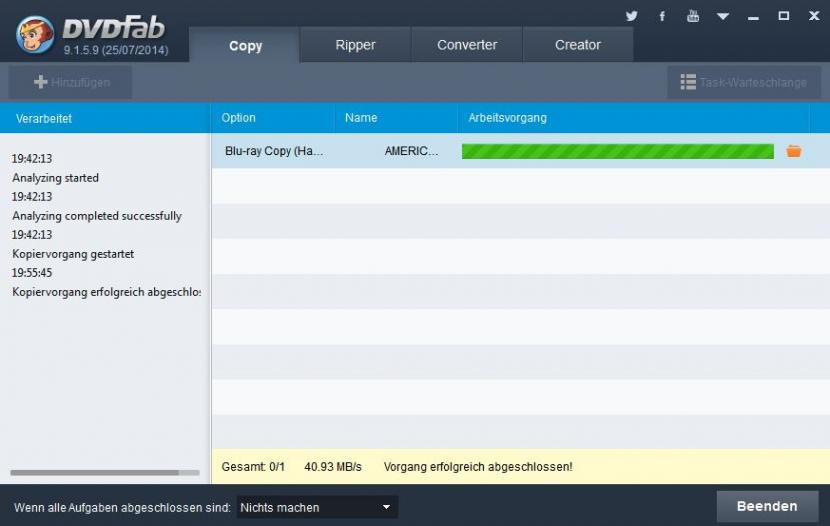This screenshot has width=830, height=526.
Task: Click the 19:55:45 timestamp in log
Action: (x=32, y=273)
